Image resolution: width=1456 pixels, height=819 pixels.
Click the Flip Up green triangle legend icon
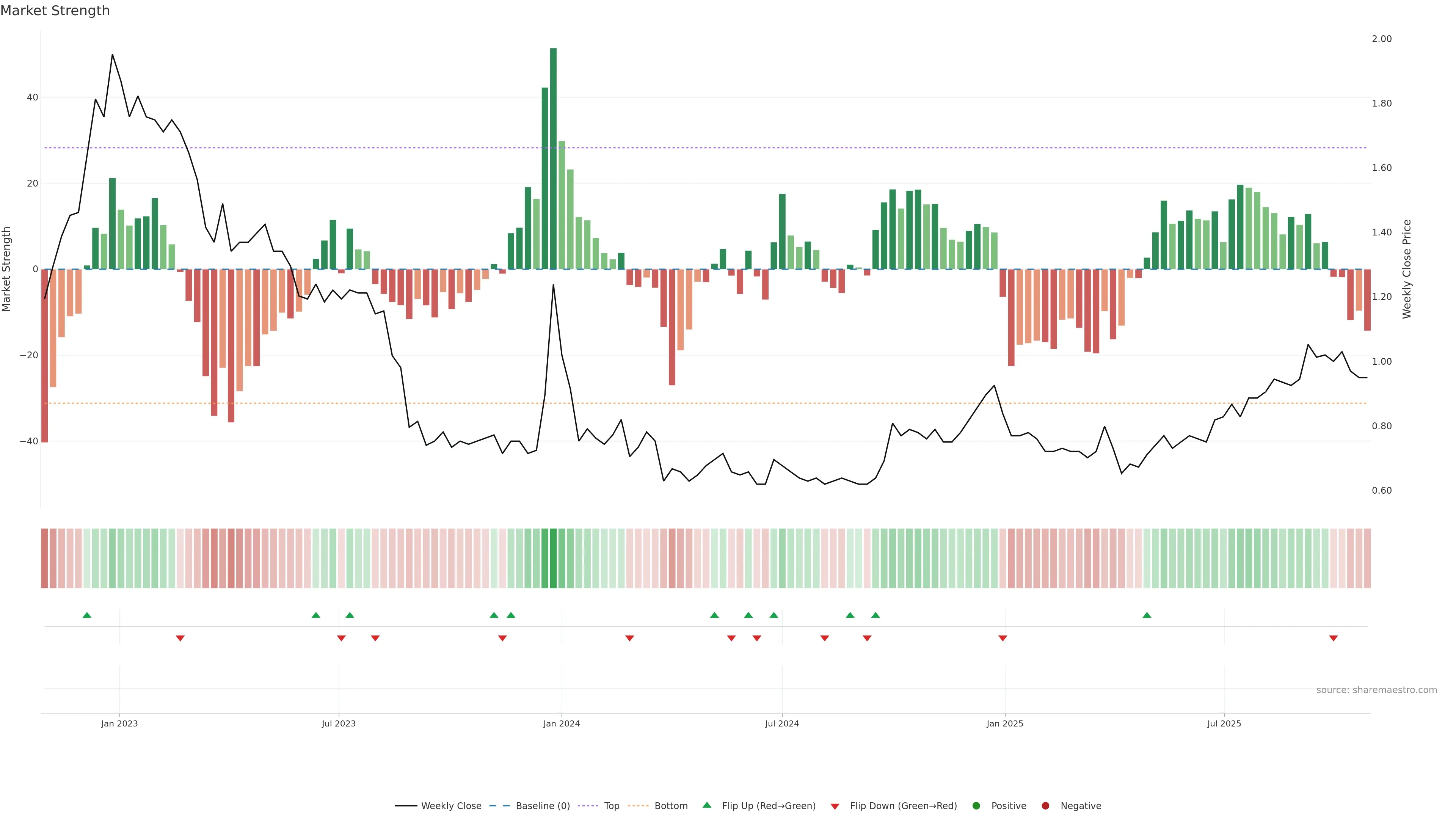coord(706,805)
